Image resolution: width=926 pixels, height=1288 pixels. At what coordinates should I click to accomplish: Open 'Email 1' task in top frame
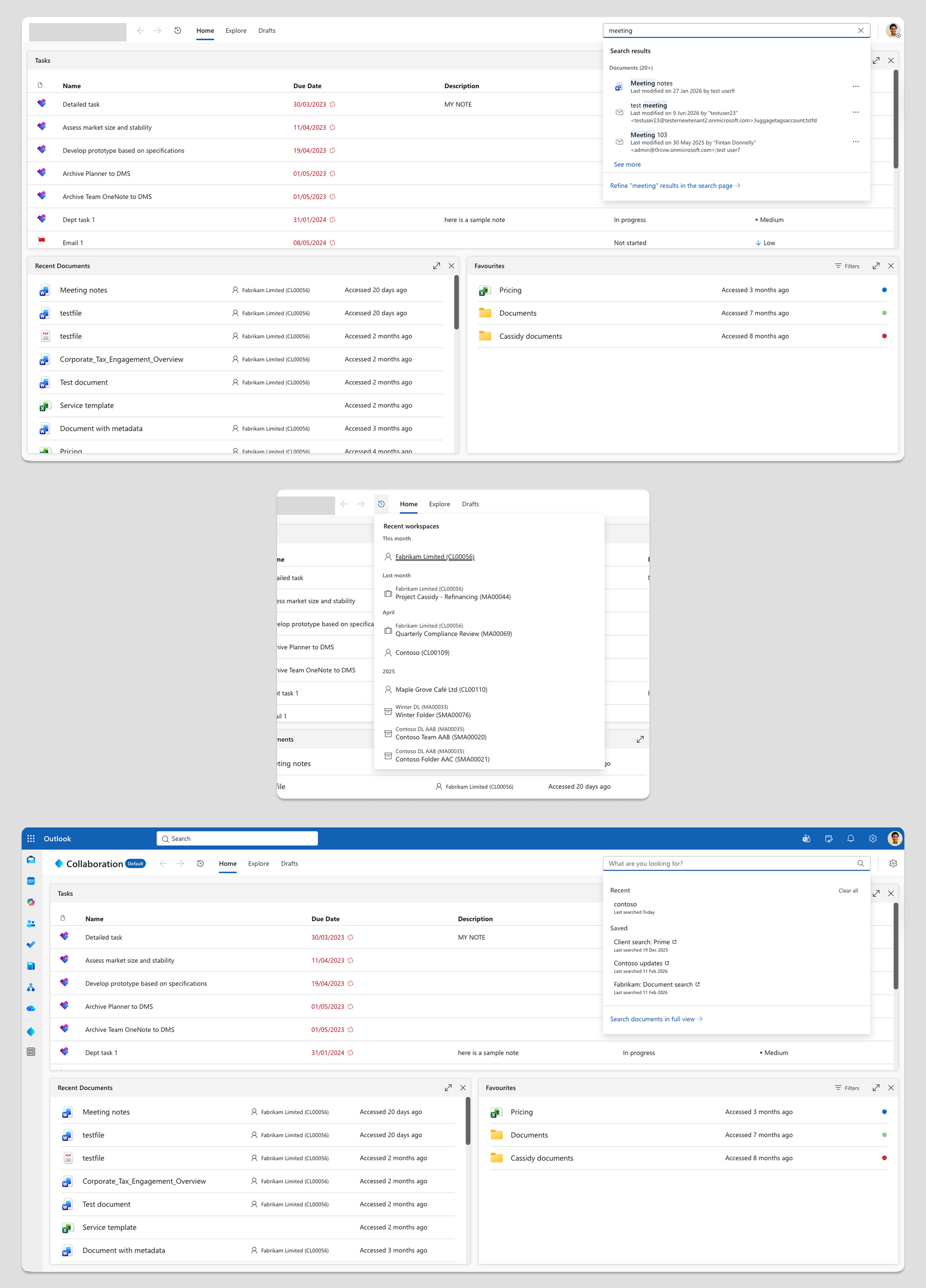click(73, 243)
